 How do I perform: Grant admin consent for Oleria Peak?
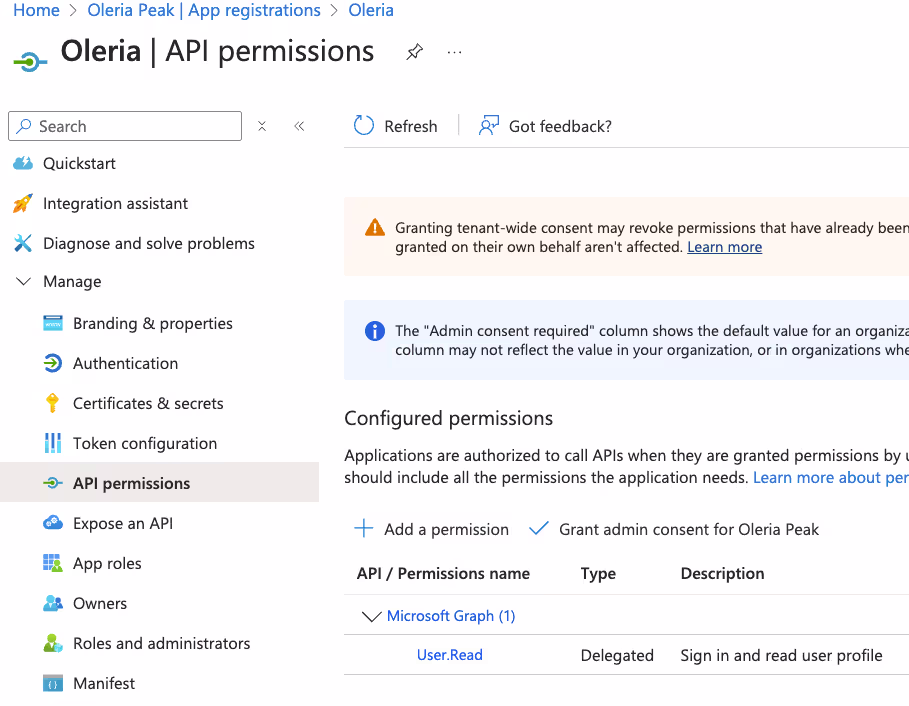[x=674, y=529]
